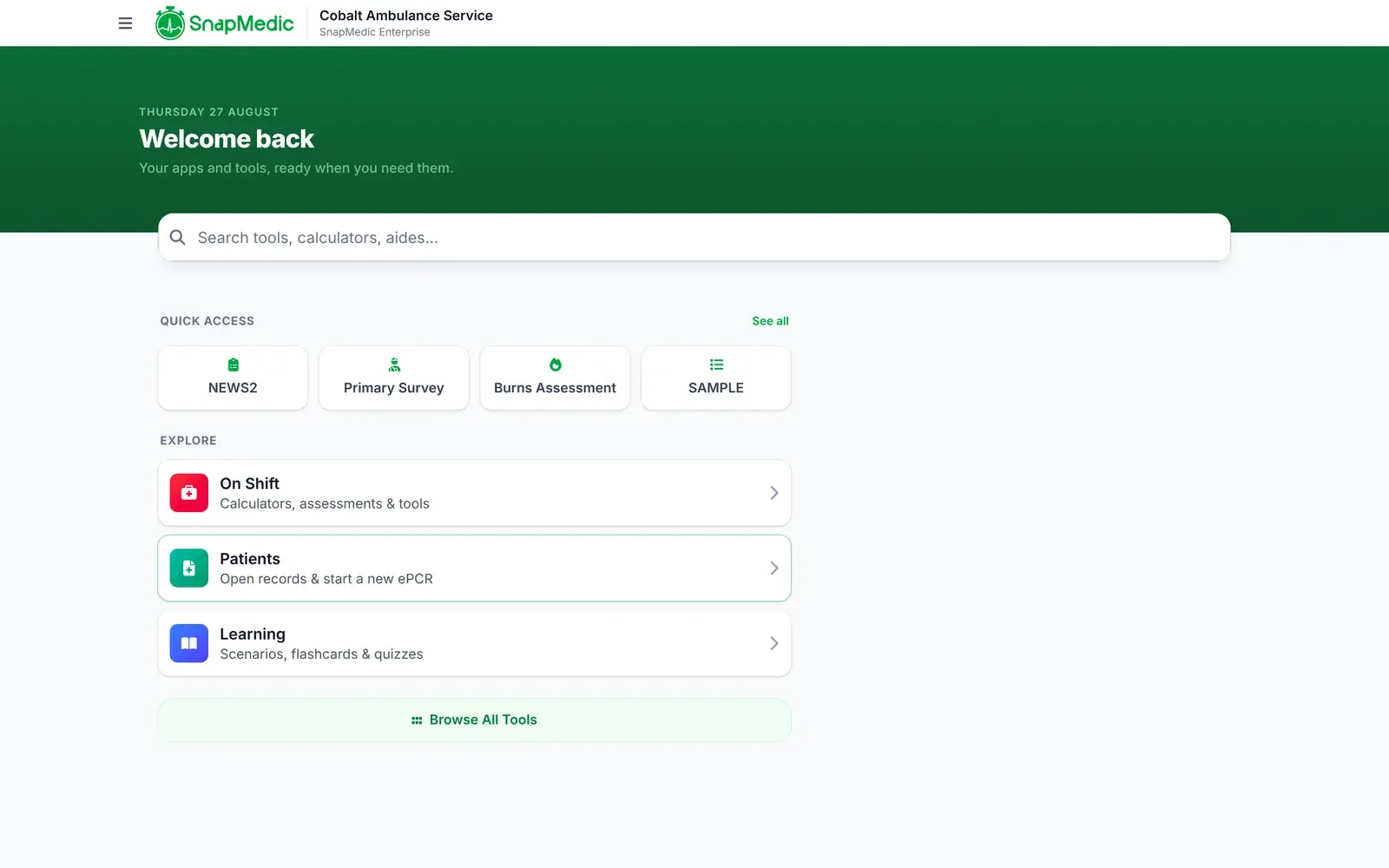Open the SAMPLE history tool
Screen dimensions: 1389x868
point(716,378)
